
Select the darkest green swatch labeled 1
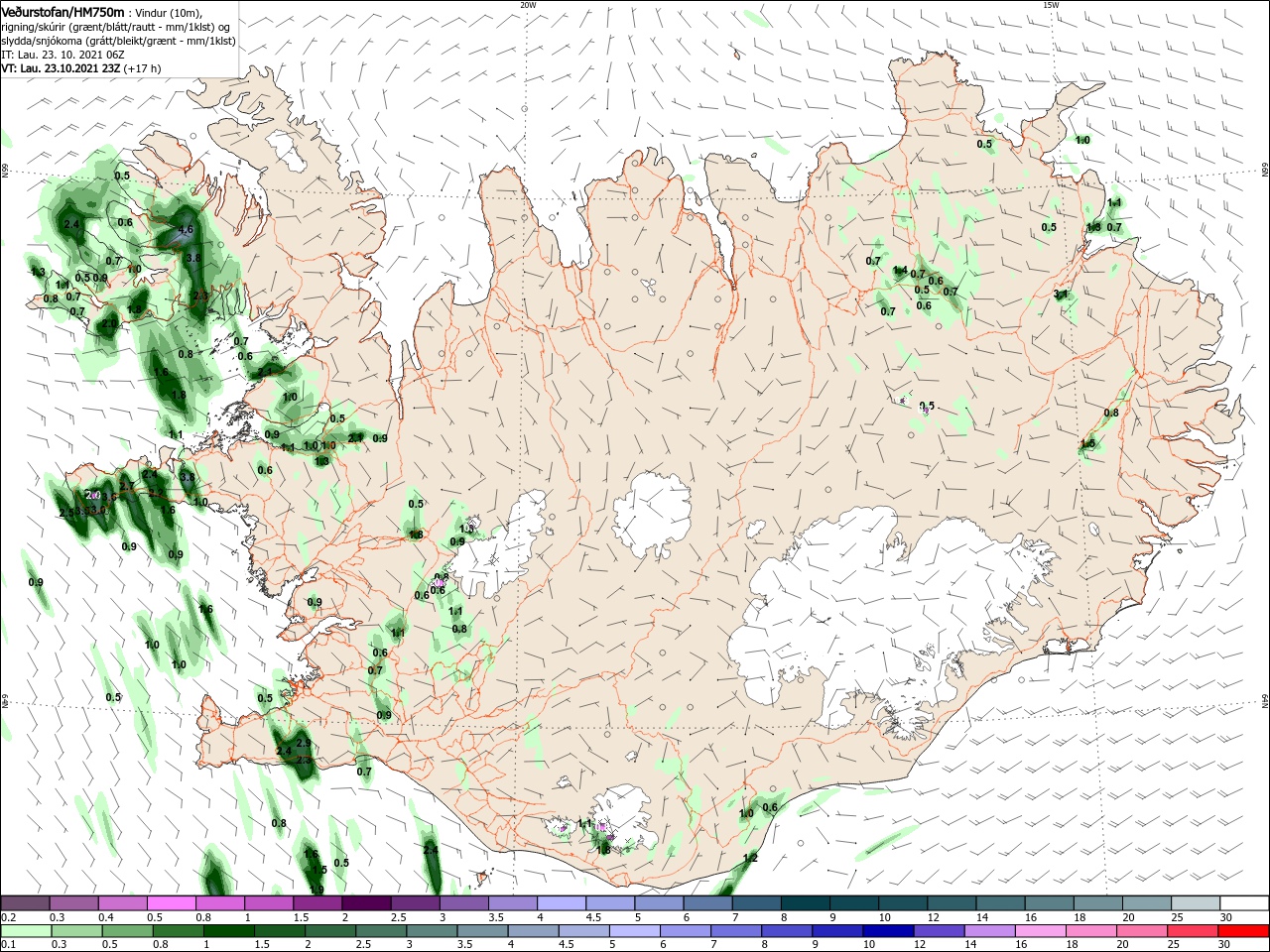coord(227,931)
